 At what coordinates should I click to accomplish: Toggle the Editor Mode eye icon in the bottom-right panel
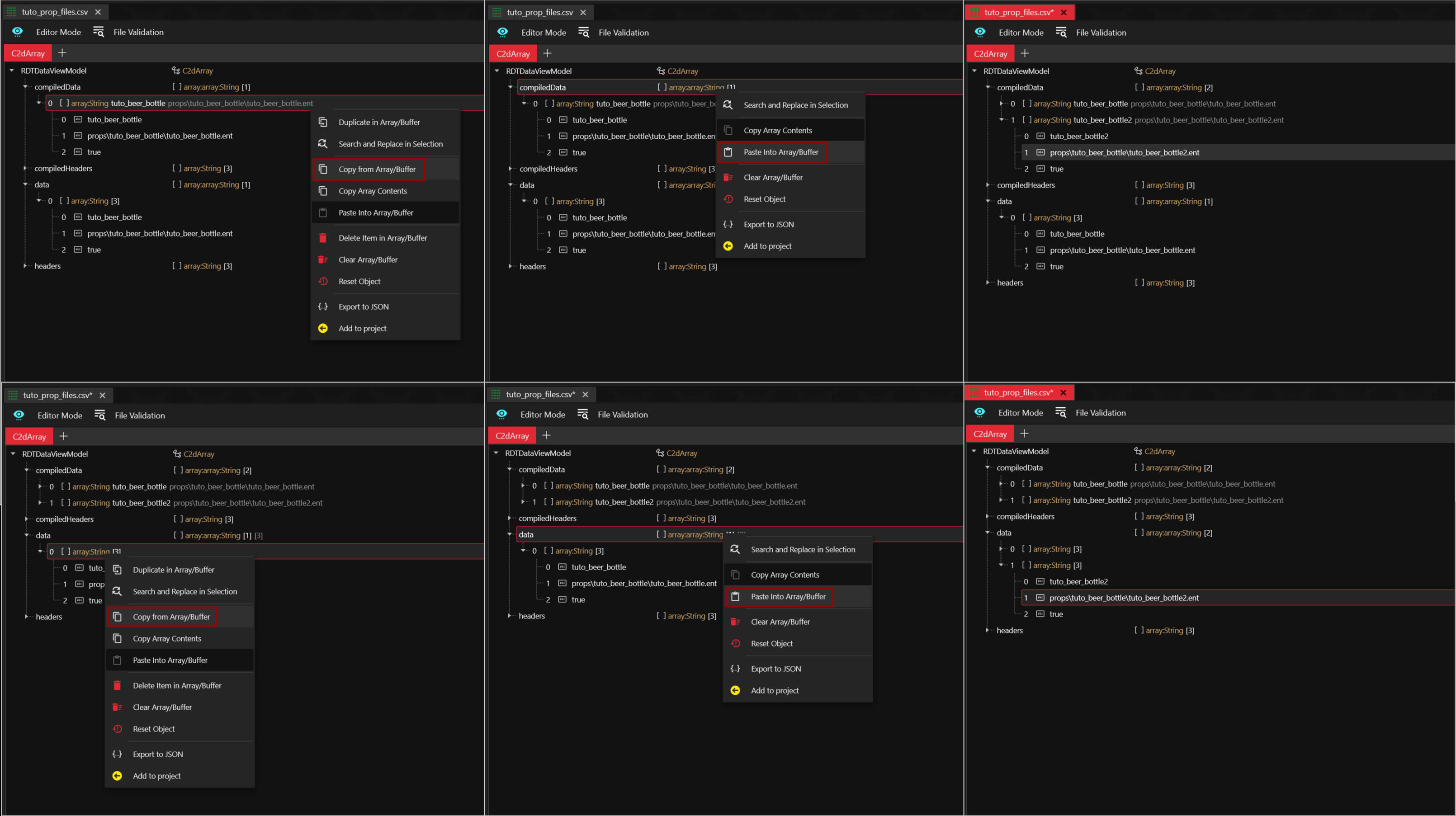tap(979, 412)
